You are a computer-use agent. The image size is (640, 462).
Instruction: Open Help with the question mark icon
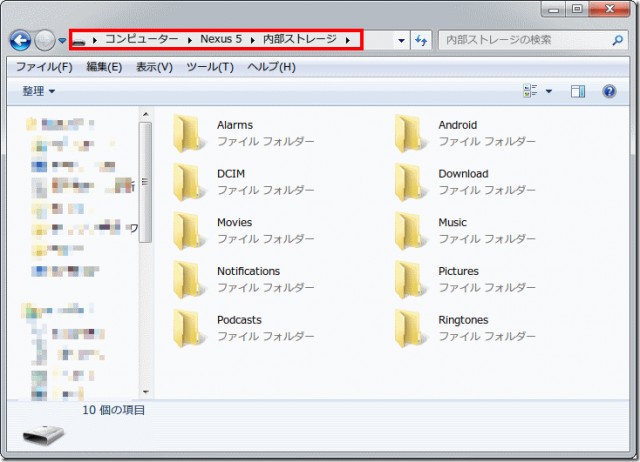click(609, 91)
